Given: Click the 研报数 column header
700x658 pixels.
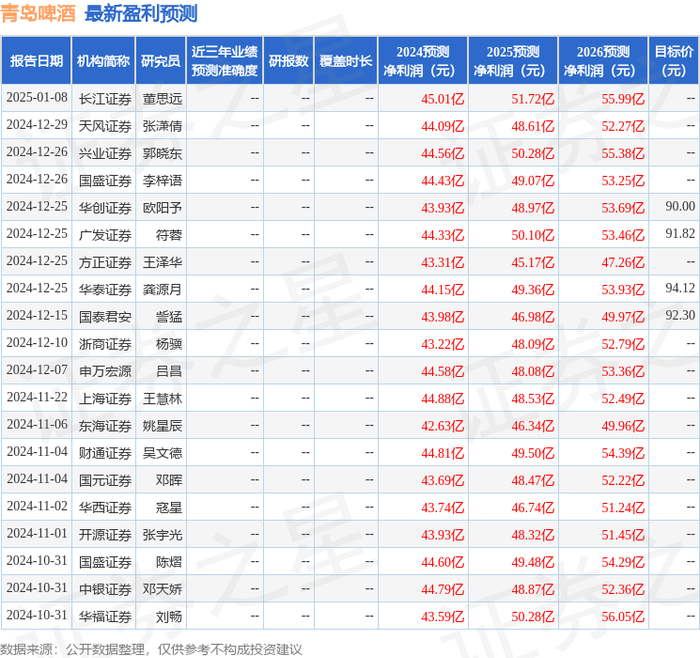Looking at the screenshot, I should click(x=288, y=61).
